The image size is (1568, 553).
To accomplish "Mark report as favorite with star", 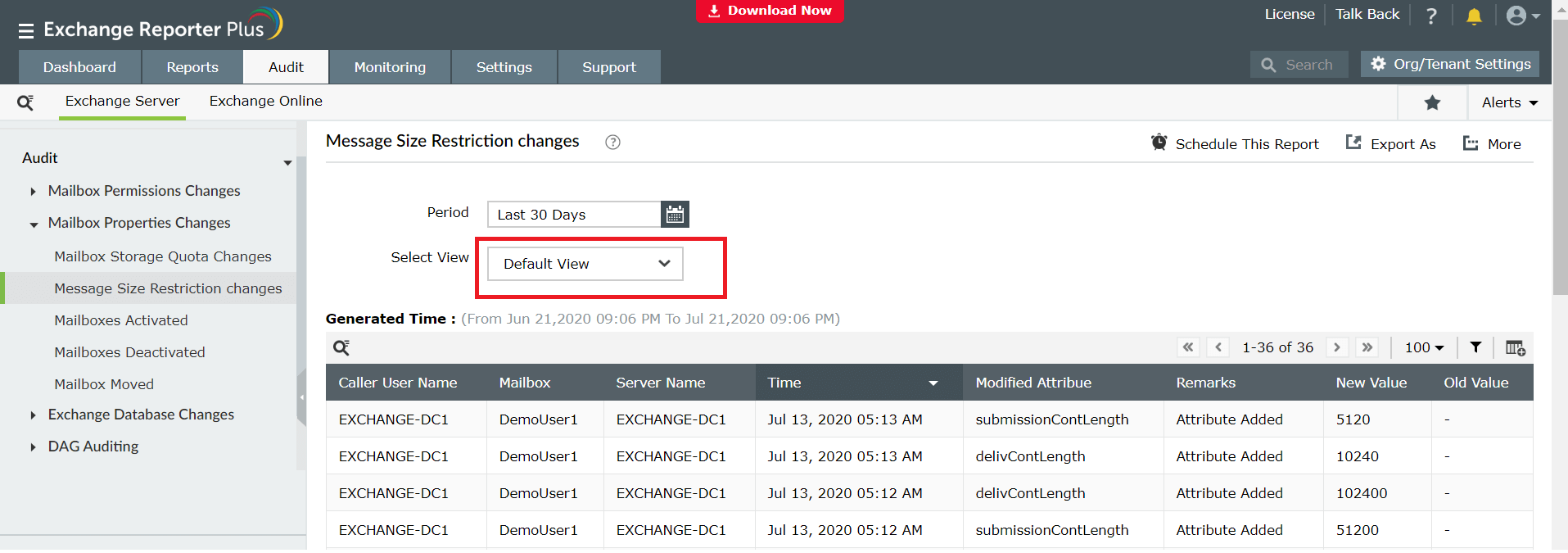I will 1432,102.
